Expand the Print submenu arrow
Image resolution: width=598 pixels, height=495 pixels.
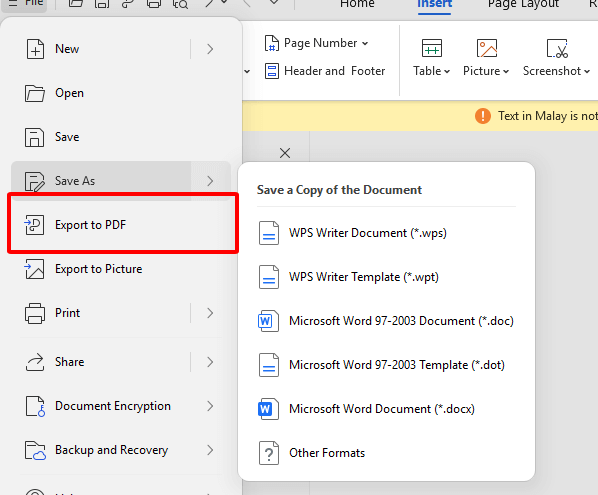pos(210,313)
